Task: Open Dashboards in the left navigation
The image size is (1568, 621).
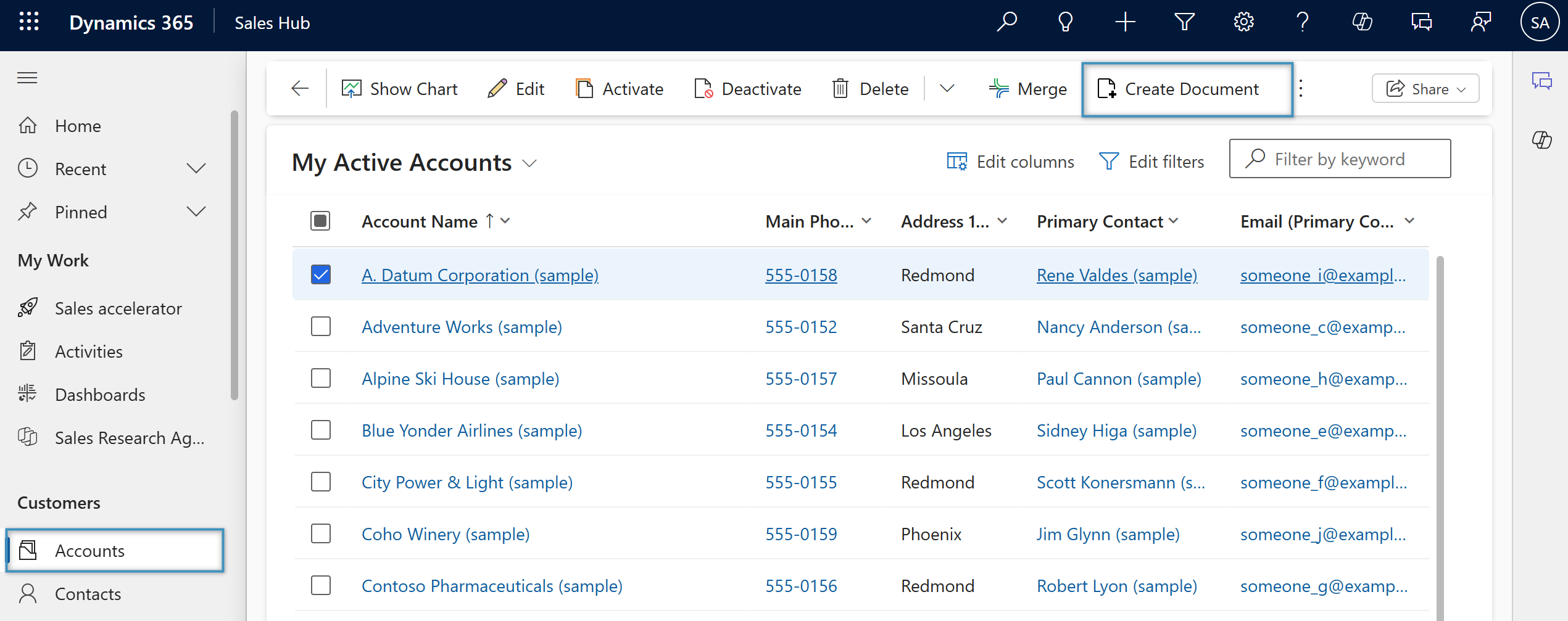Action: click(100, 395)
